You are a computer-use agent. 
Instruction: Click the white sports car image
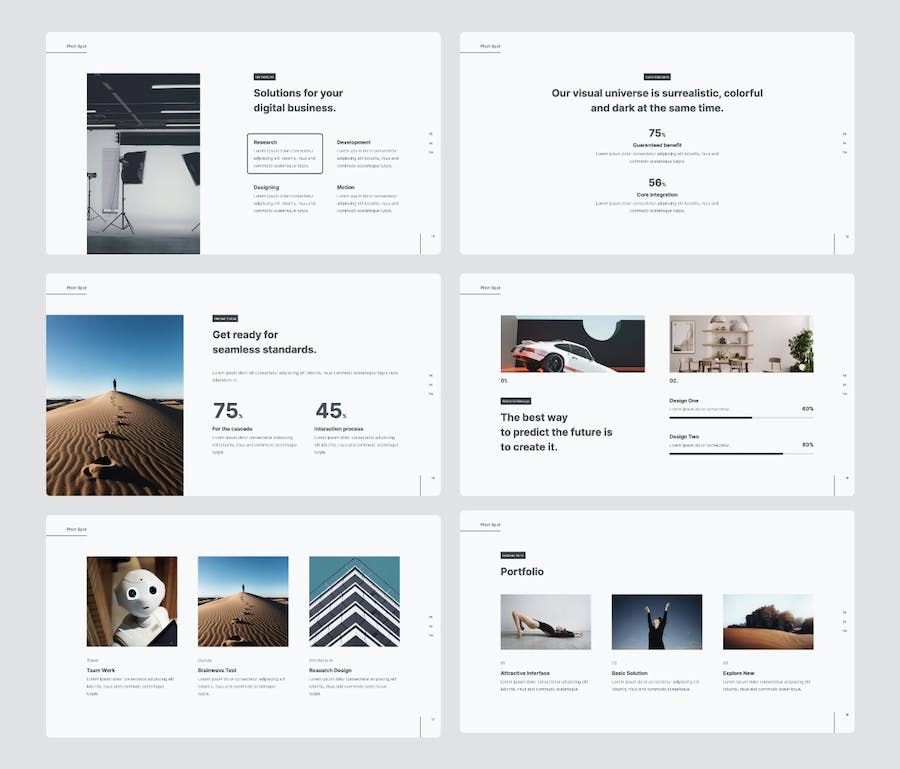tap(572, 344)
